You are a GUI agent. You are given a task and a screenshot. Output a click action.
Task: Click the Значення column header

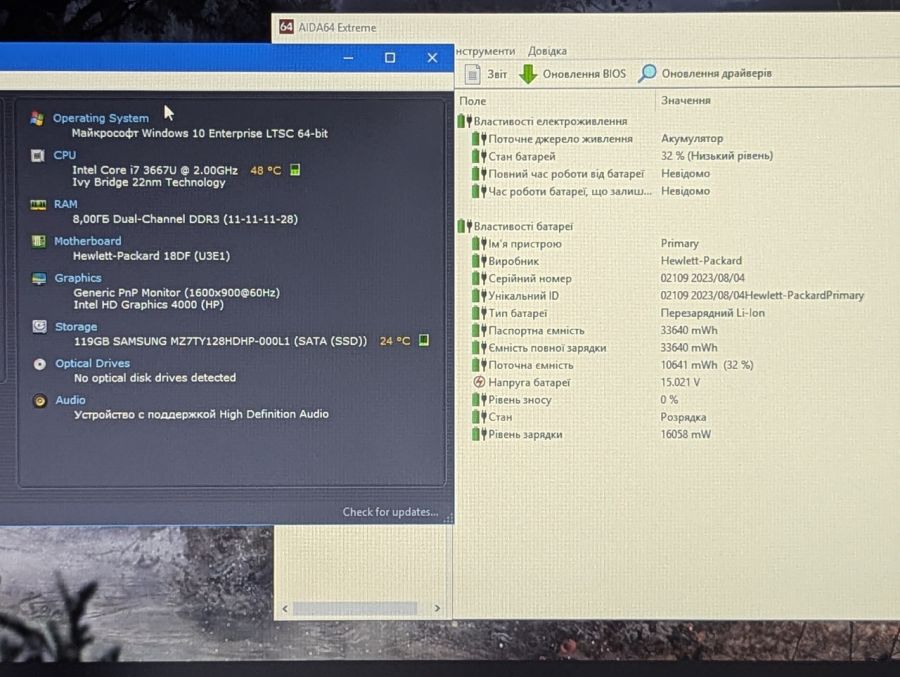(x=685, y=100)
